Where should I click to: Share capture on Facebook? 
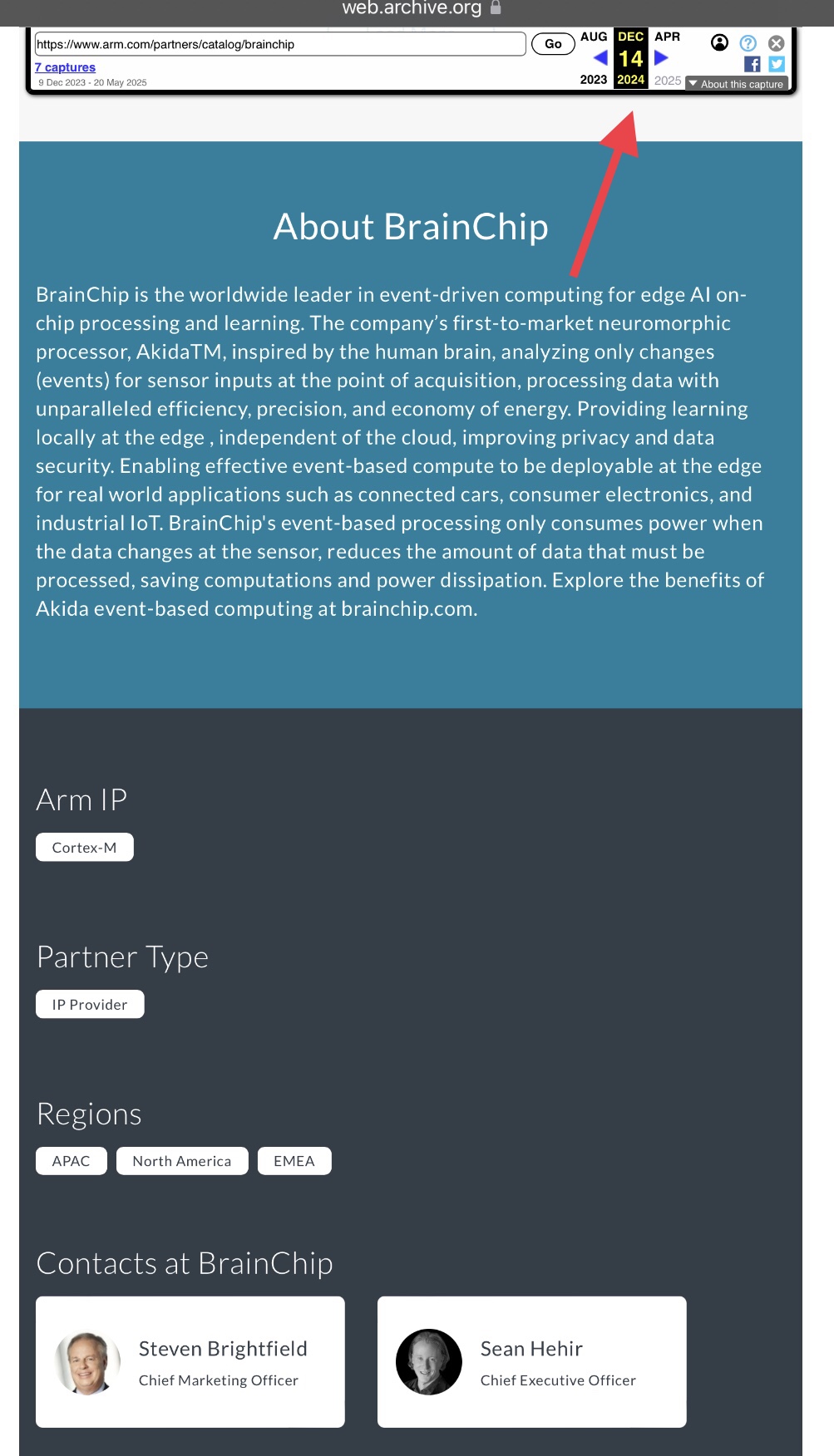pos(753,64)
